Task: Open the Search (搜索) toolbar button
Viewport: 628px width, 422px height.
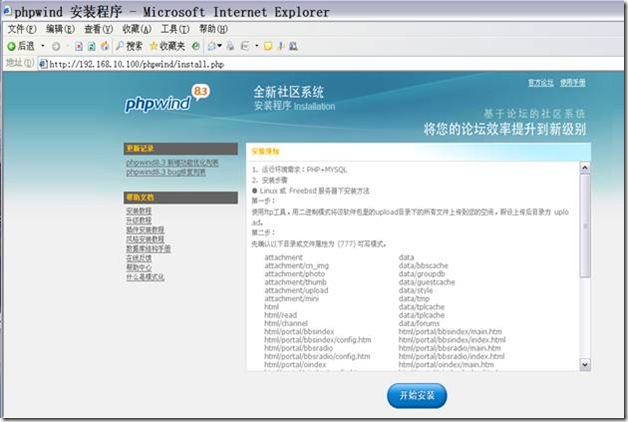Action: click(129, 46)
